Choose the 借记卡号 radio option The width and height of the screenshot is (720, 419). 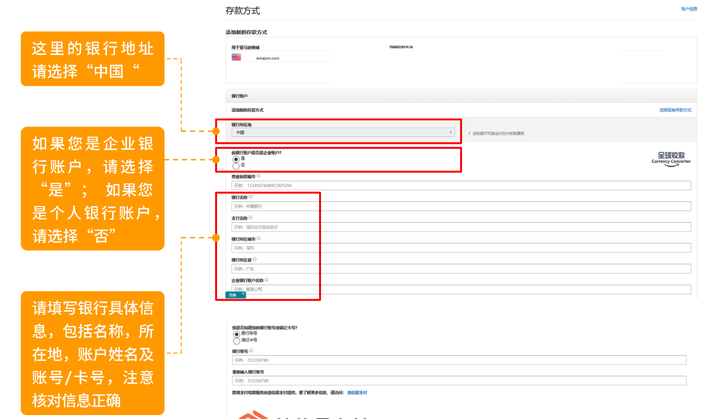[236, 341]
